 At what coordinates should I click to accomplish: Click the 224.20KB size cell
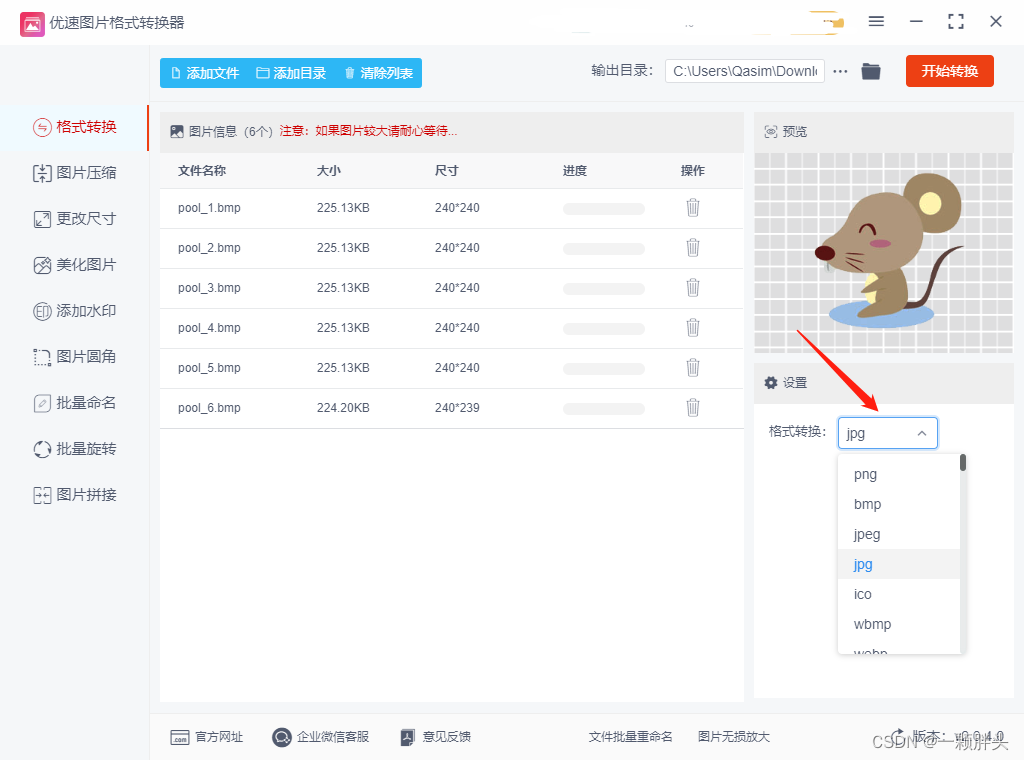click(x=343, y=407)
